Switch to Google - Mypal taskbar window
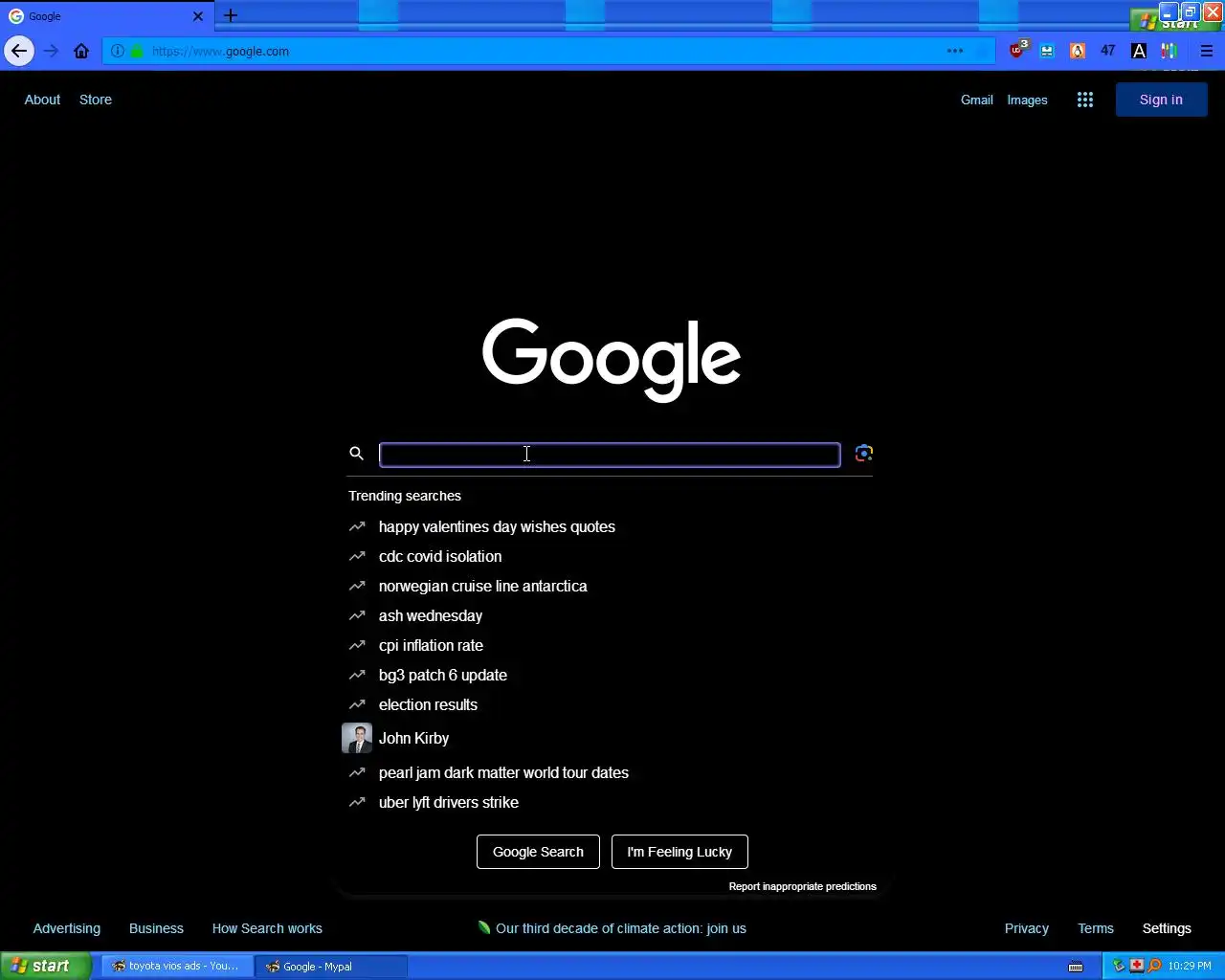 [x=331, y=967]
